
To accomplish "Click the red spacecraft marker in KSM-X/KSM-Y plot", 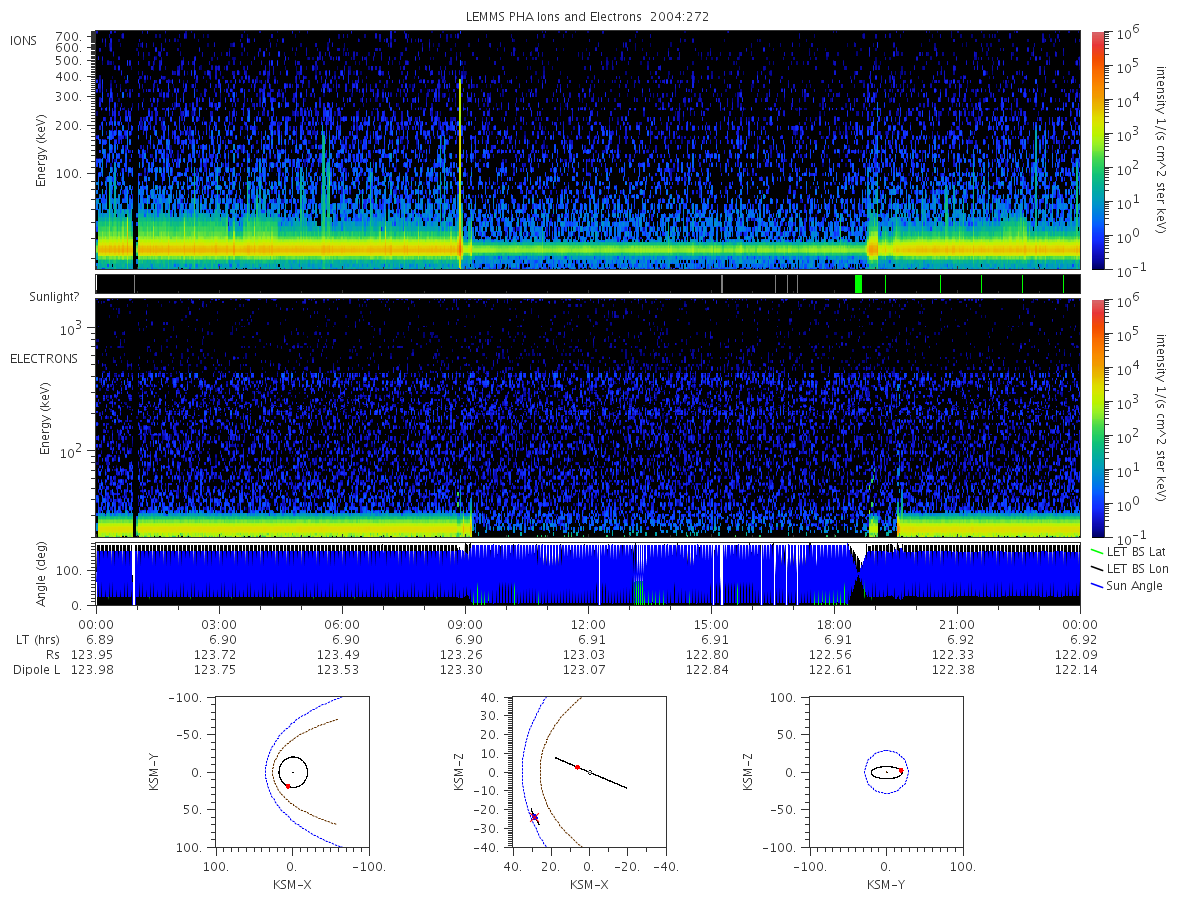I will pyautogui.click(x=288, y=786).
